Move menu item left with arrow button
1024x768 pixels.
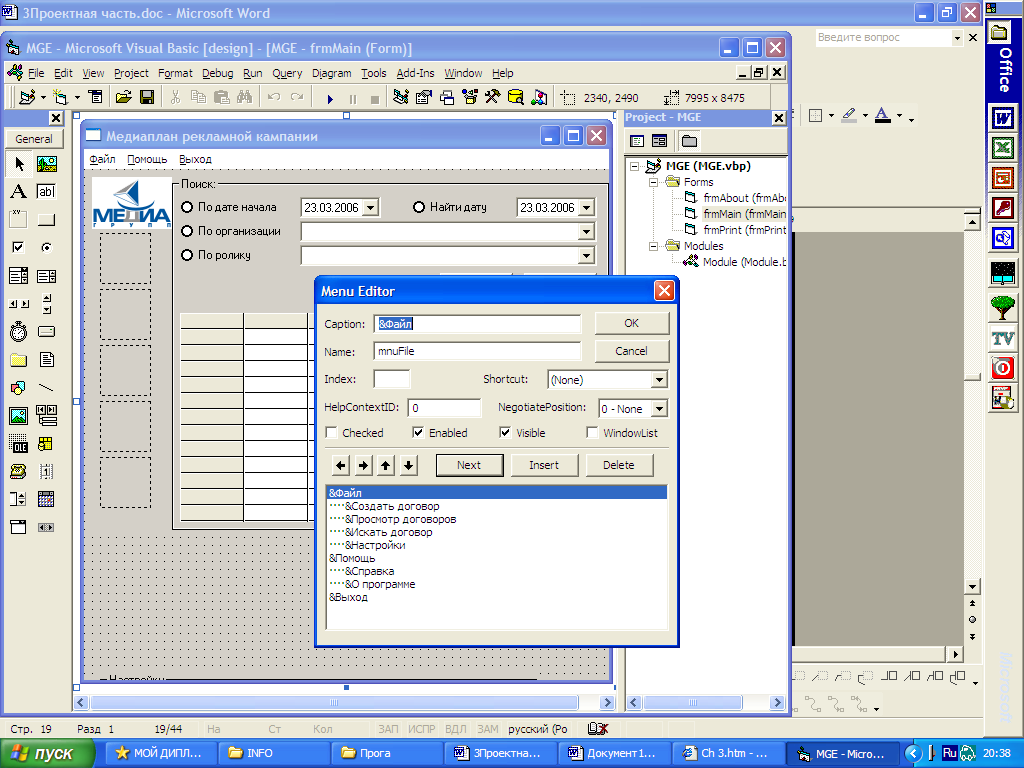click(341, 465)
